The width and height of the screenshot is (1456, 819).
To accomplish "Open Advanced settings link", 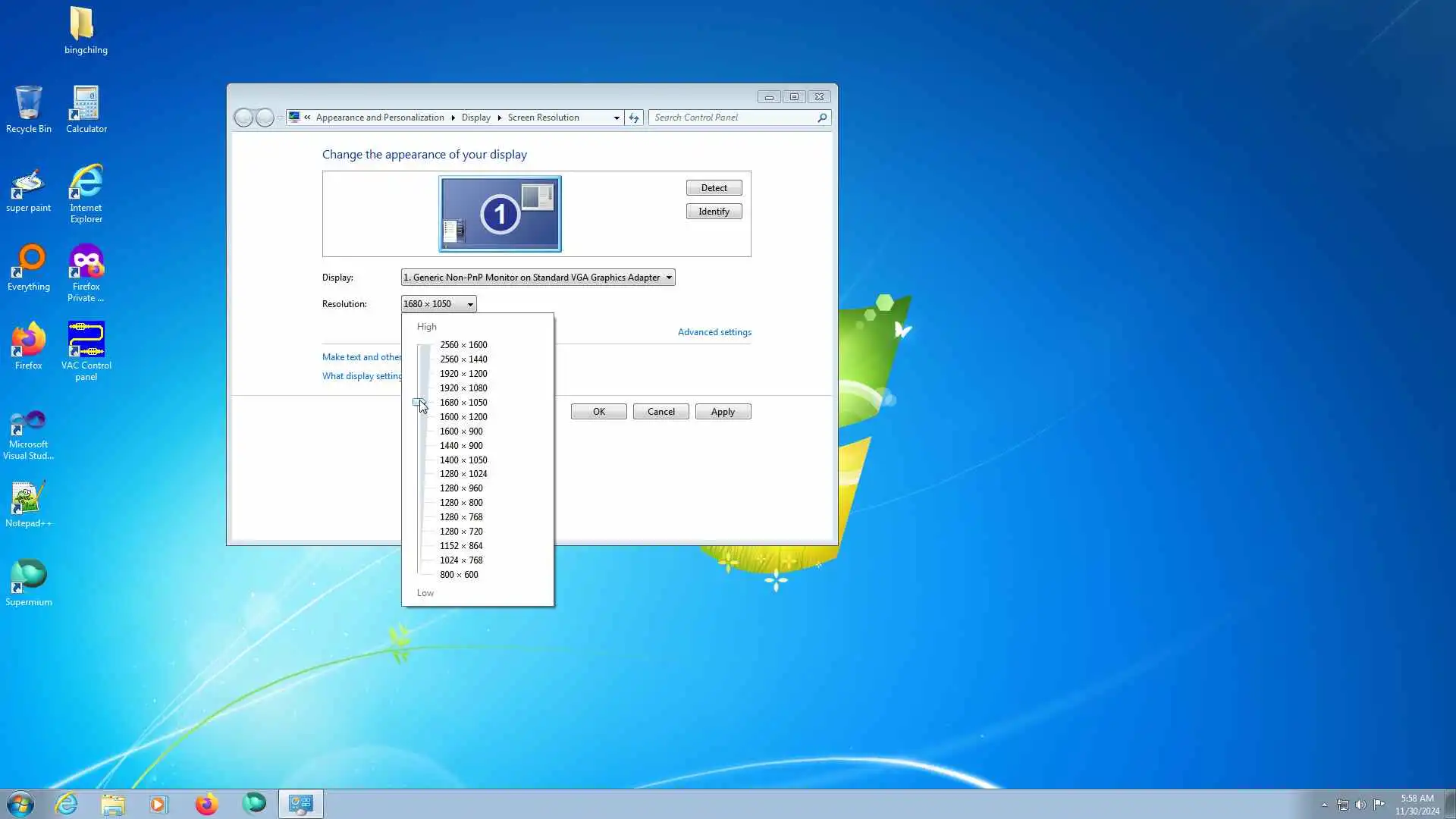I will [714, 332].
